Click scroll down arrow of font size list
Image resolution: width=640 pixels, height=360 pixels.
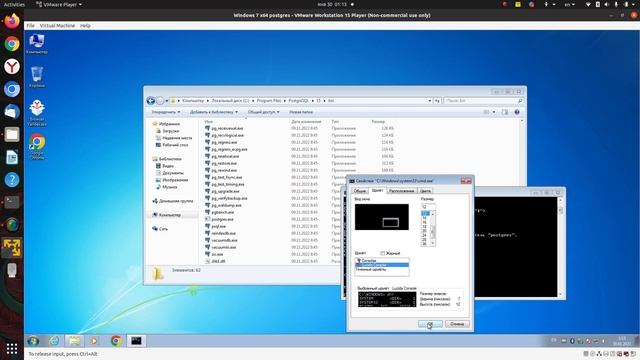433,244
